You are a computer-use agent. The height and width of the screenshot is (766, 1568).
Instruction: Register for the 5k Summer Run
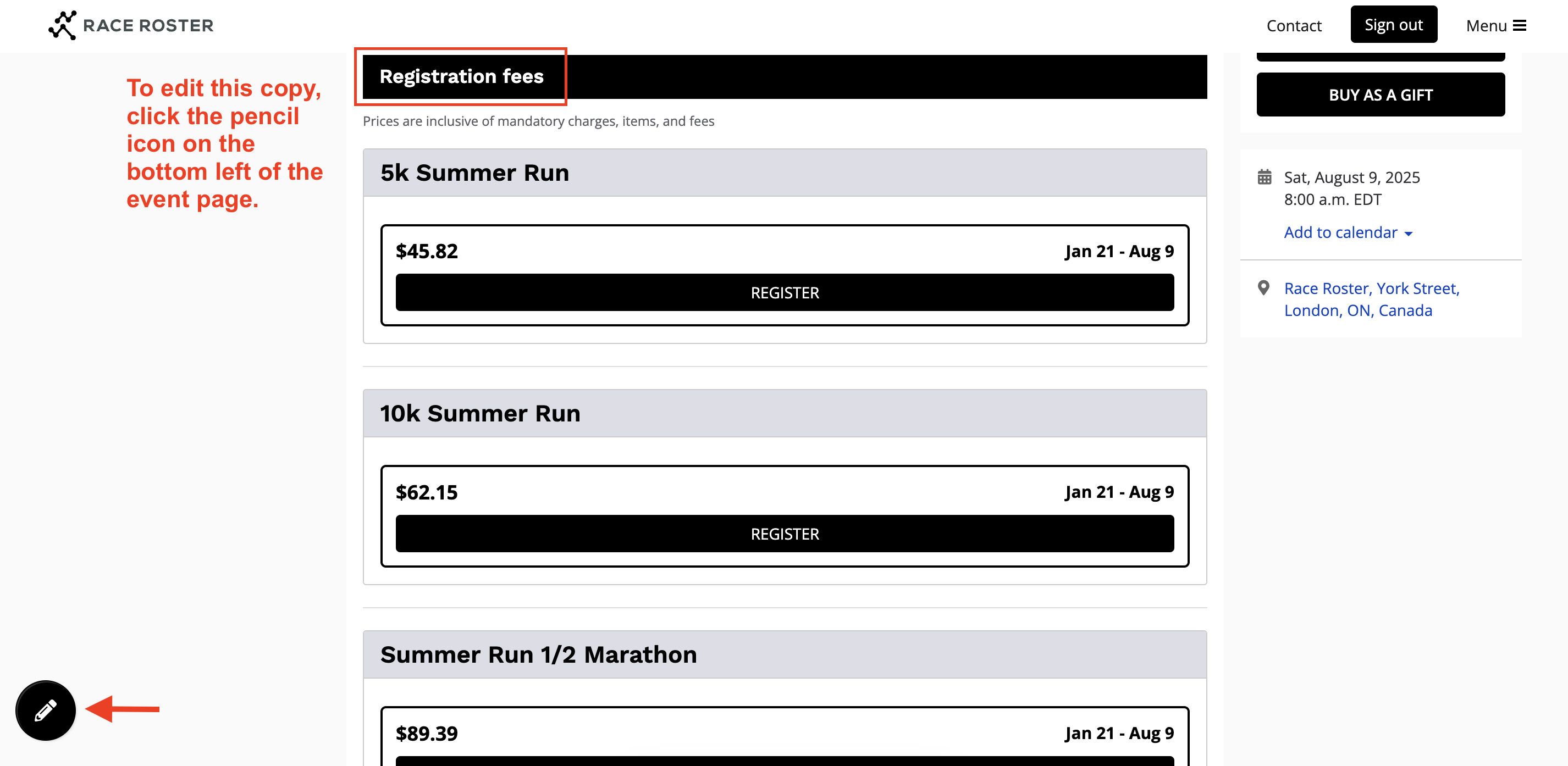coord(784,293)
